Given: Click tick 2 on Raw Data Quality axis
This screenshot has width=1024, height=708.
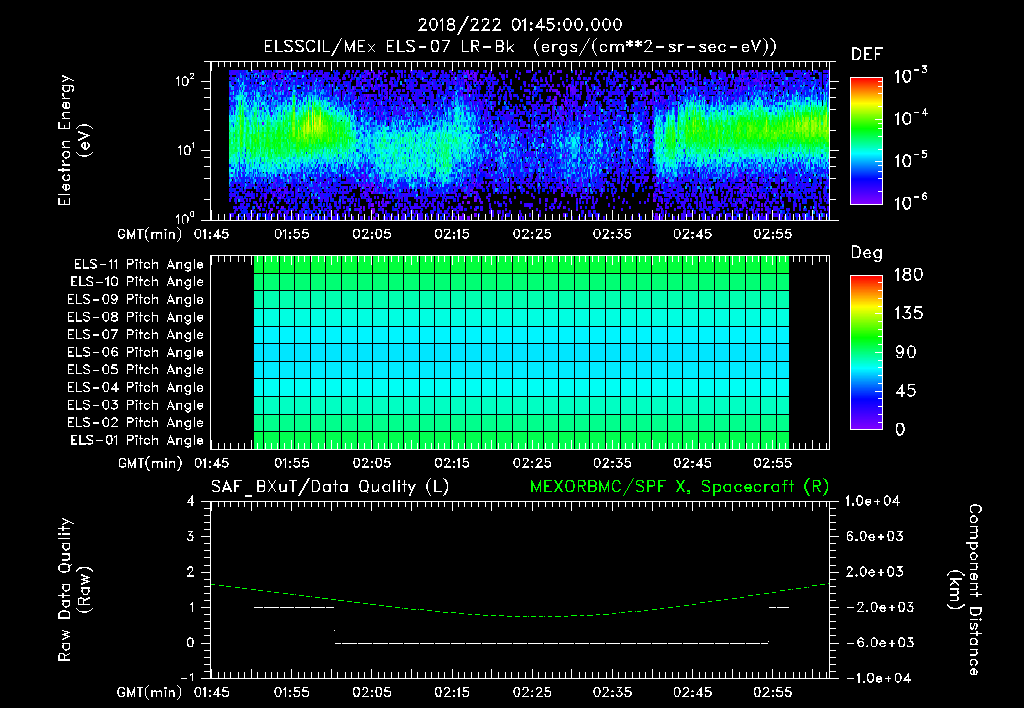Looking at the screenshot, I should point(190,572).
